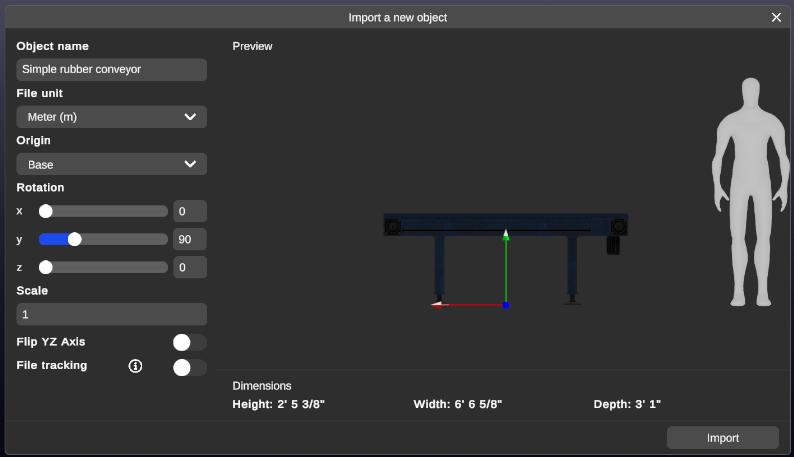Select the z rotation value box

pos(189,267)
